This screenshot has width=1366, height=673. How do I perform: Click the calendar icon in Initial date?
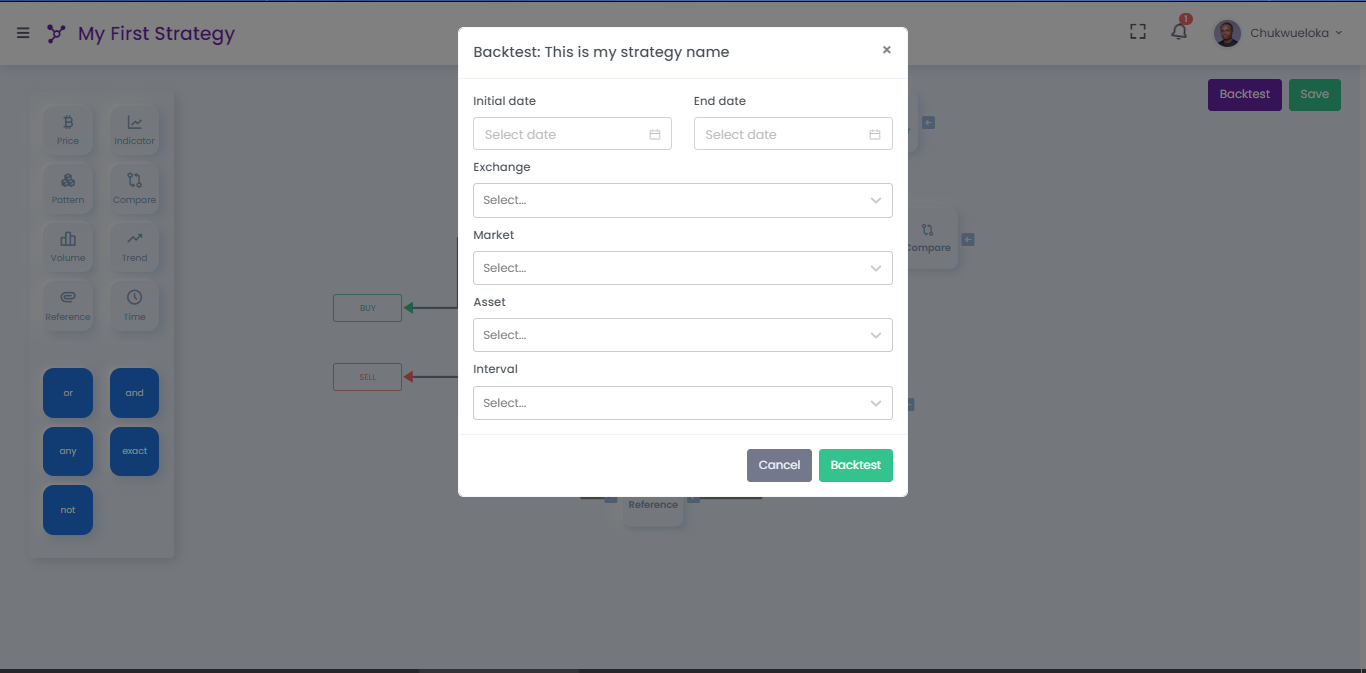tap(655, 134)
